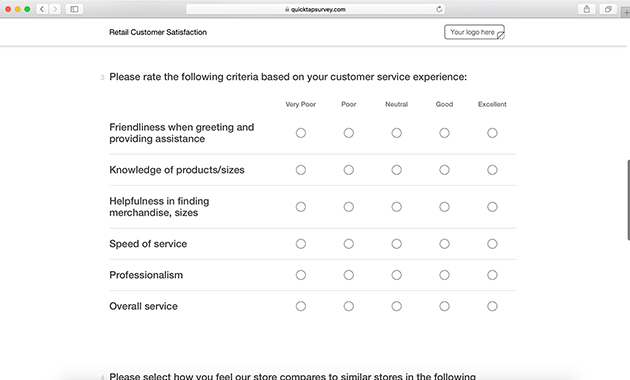
Task: Rate Overall service as Excellent
Action: point(492,306)
